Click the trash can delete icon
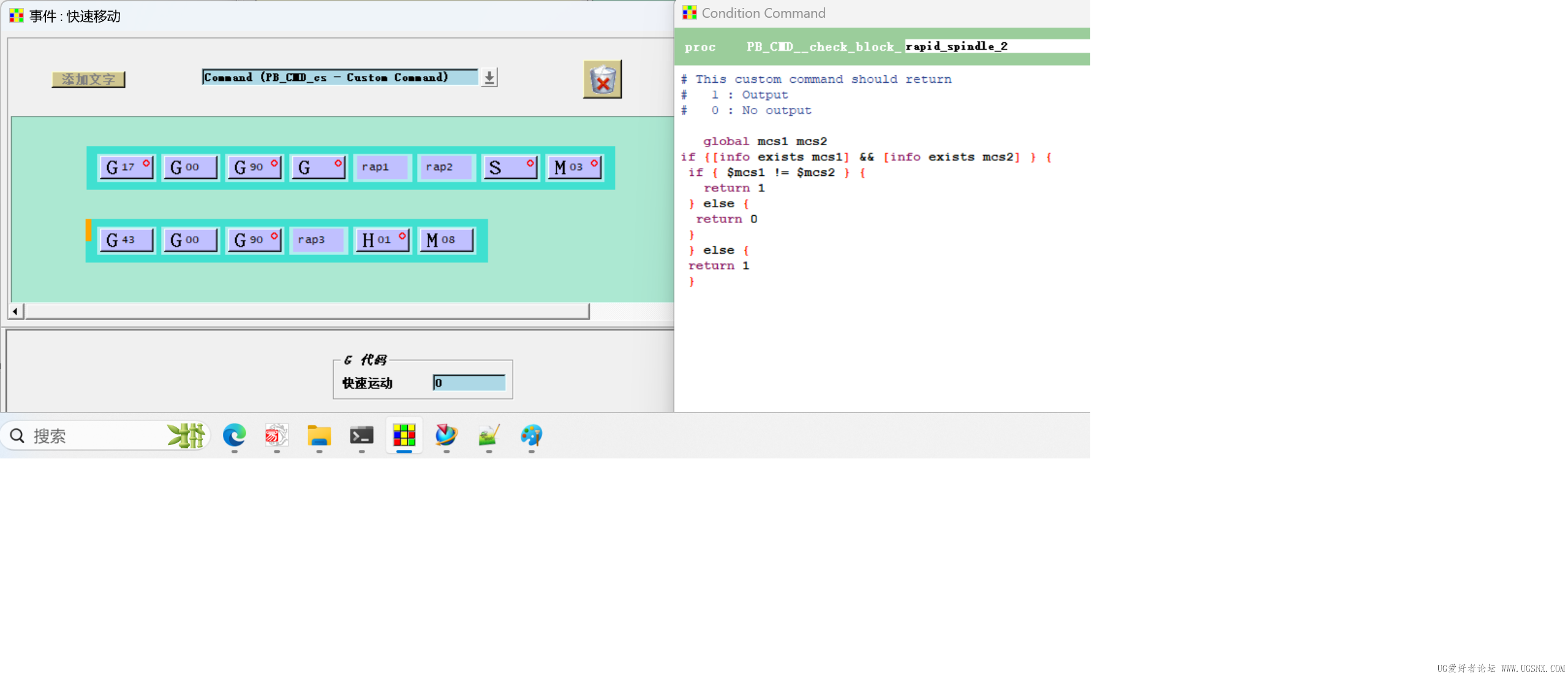The width and height of the screenshot is (1568, 676). click(x=601, y=79)
